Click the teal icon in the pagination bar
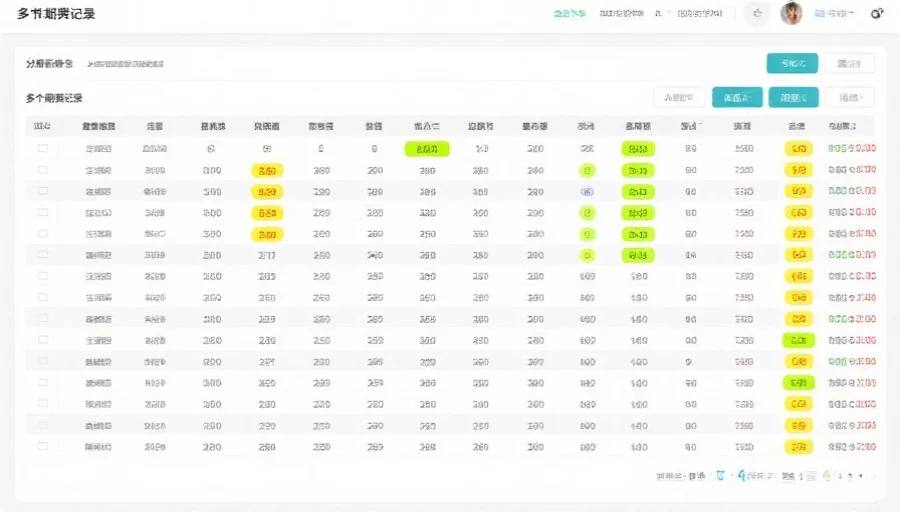Screen dimensions: 900x512 (x=742, y=476)
